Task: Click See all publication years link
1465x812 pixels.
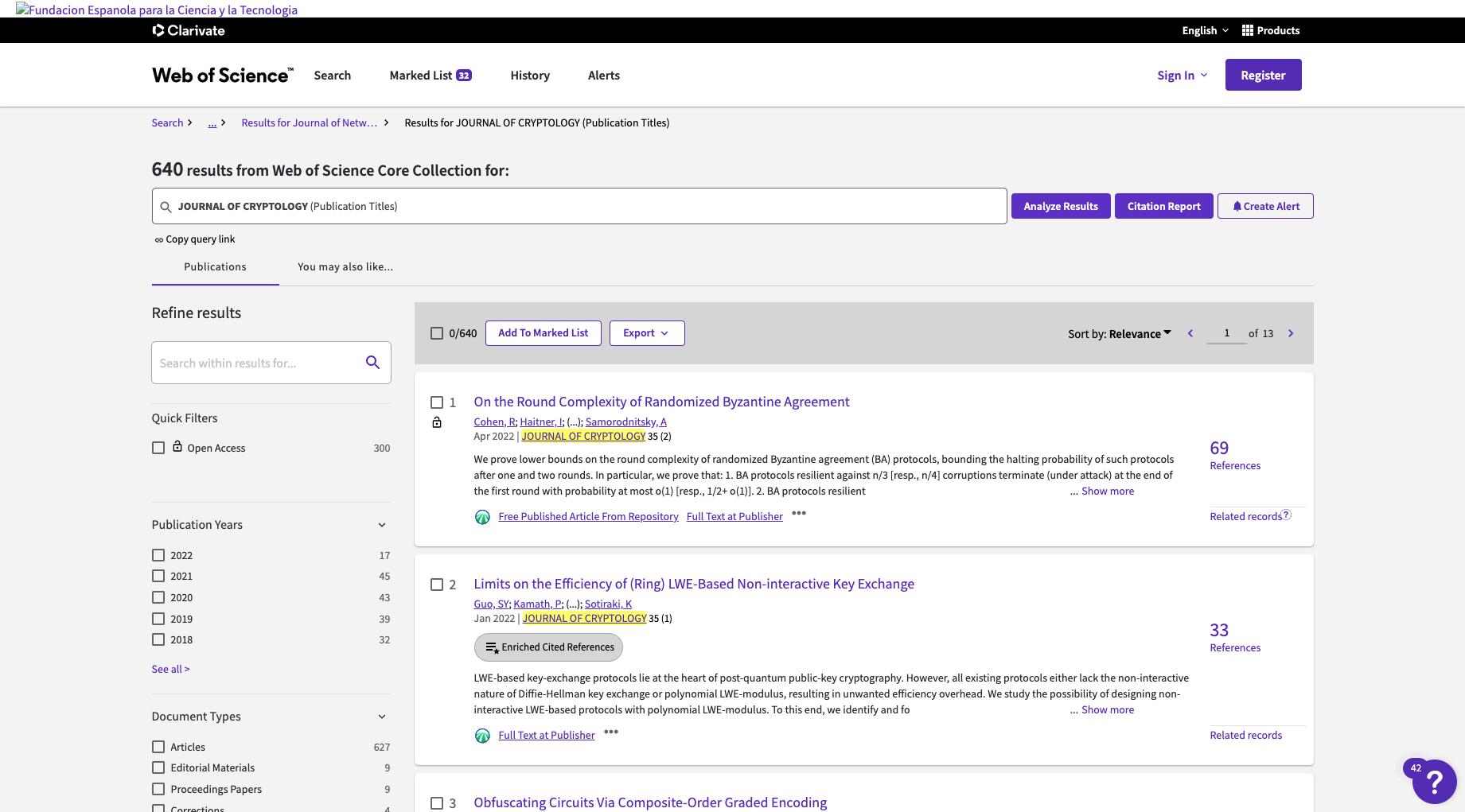Action: pyautogui.click(x=171, y=669)
